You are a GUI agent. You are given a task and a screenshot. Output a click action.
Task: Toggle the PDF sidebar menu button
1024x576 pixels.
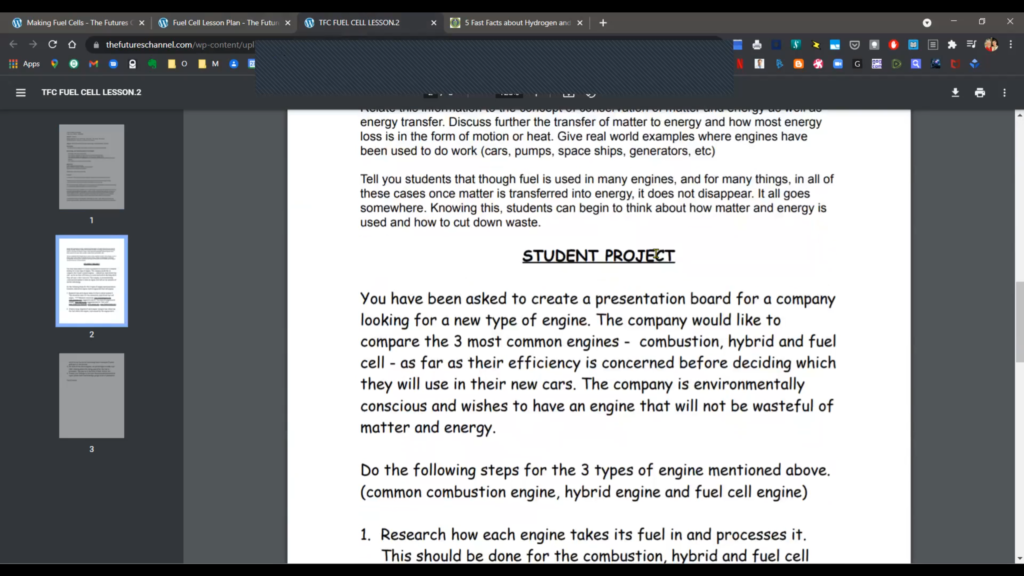click(x=21, y=92)
